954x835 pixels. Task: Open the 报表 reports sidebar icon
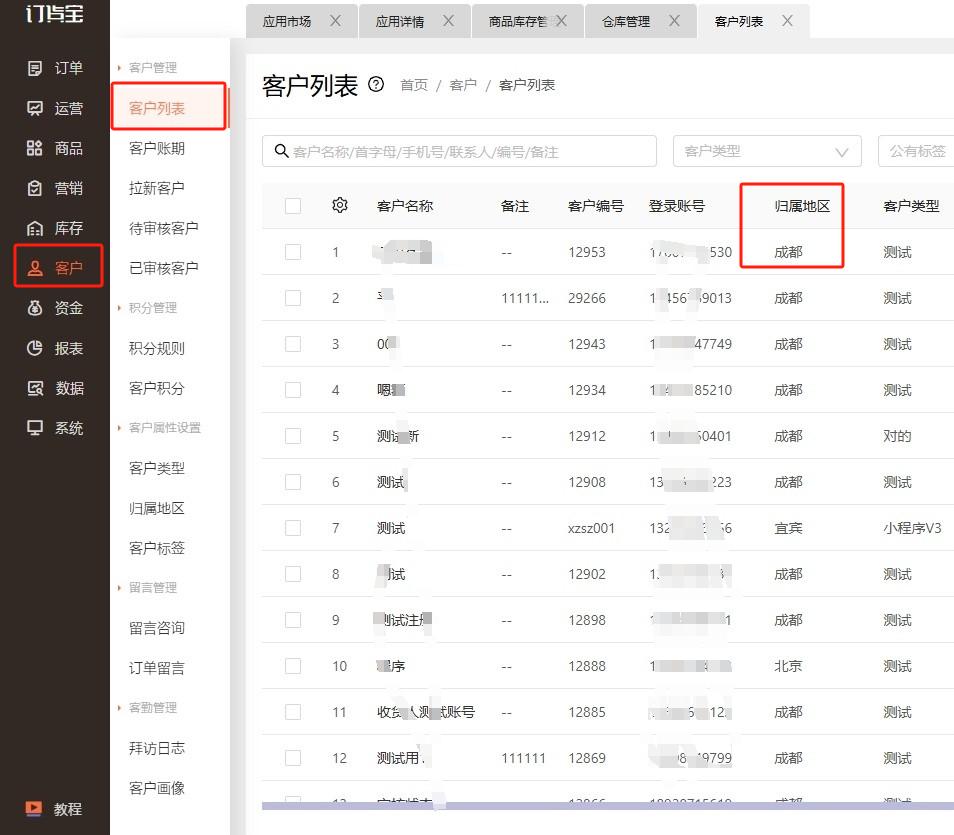[35, 348]
